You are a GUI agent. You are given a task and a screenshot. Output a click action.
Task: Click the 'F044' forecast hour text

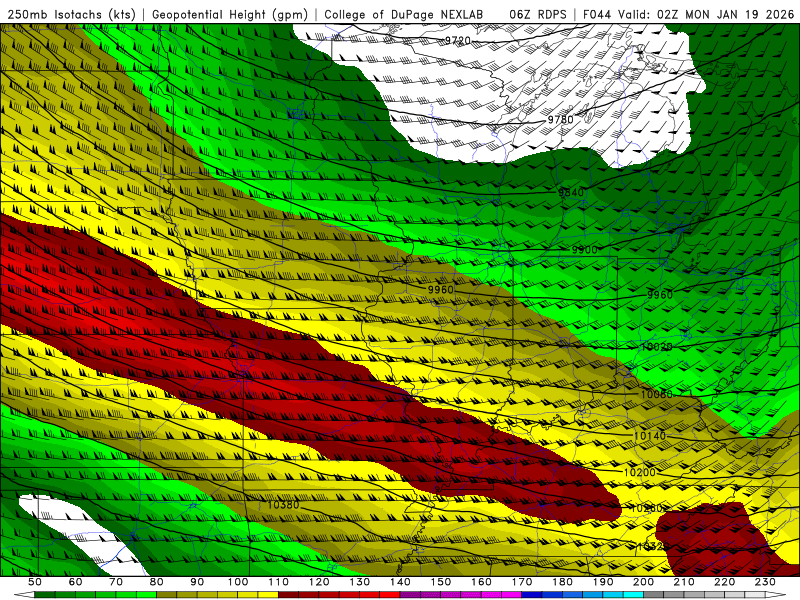[x=597, y=15]
